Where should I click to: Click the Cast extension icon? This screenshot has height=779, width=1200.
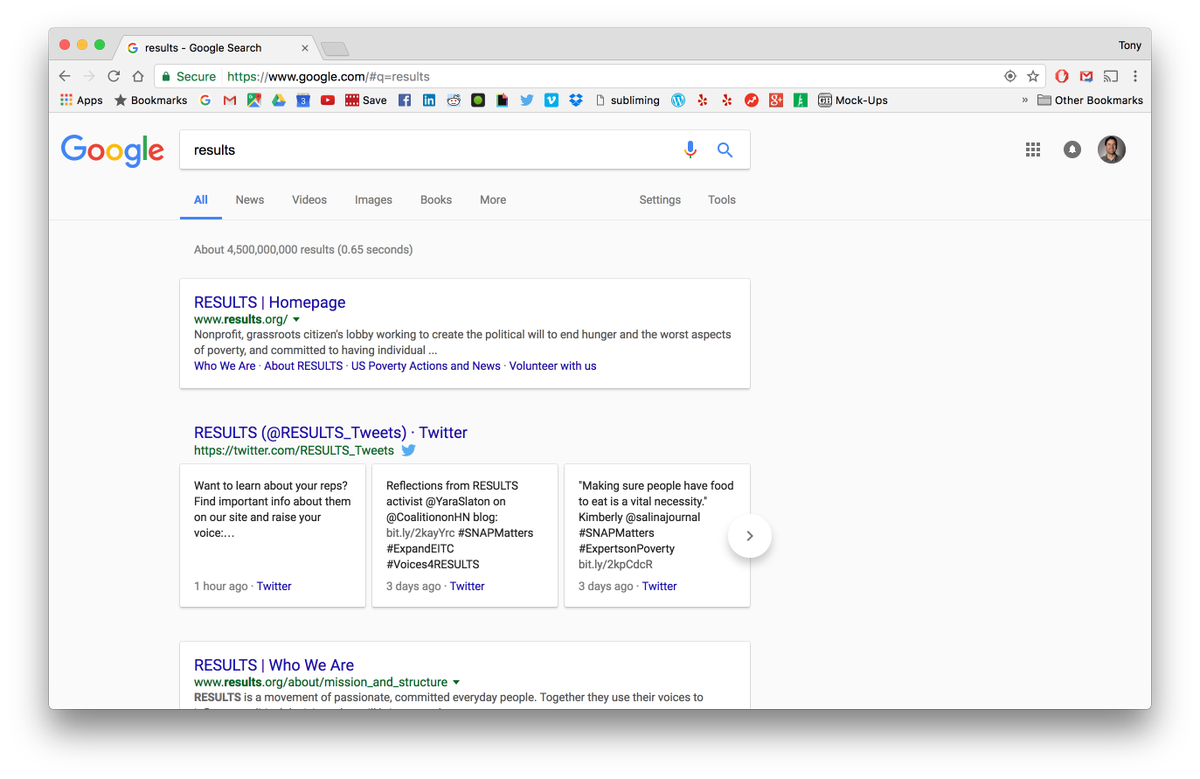(x=1110, y=76)
